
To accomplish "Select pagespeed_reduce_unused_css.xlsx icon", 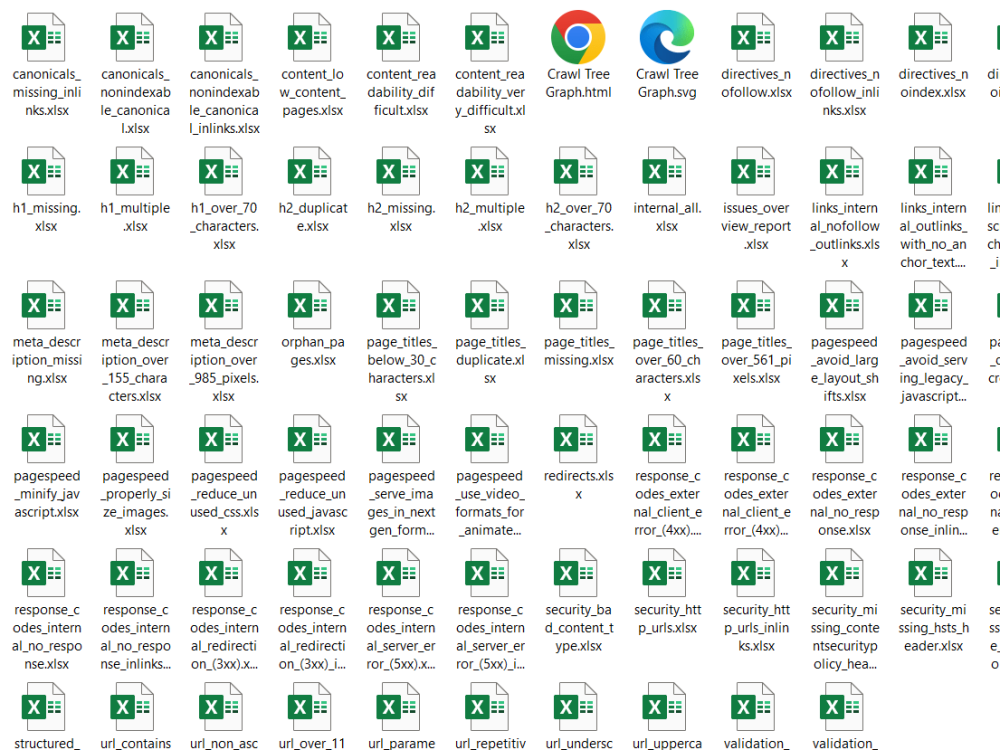I will (221, 439).
